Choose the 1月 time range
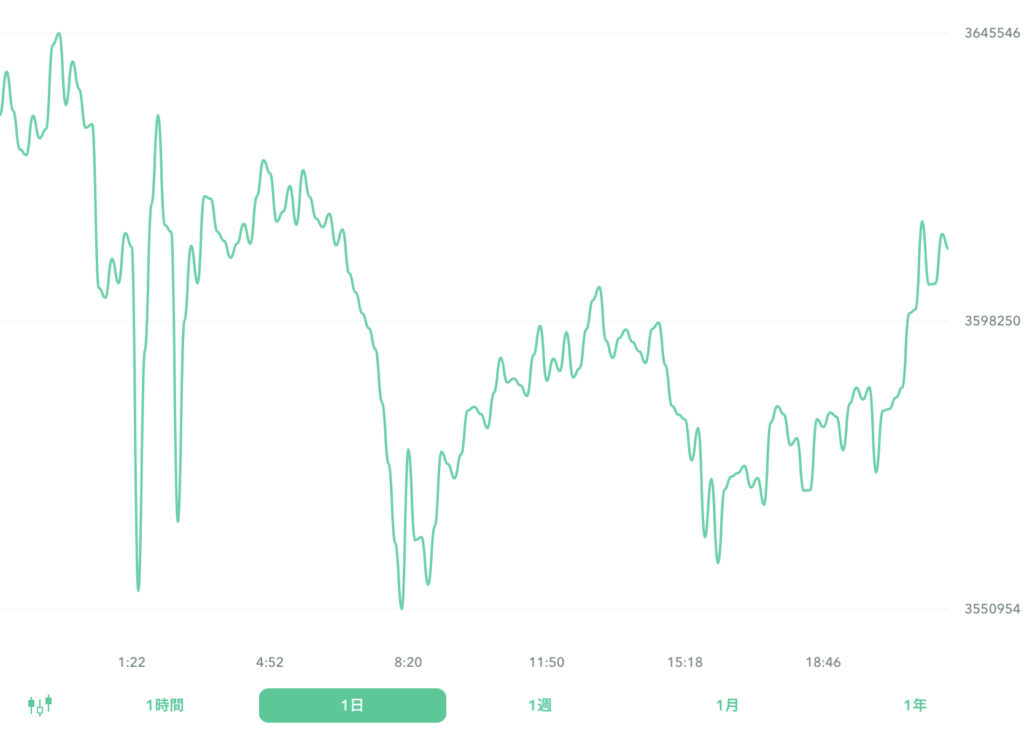 [x=728, y=705]
